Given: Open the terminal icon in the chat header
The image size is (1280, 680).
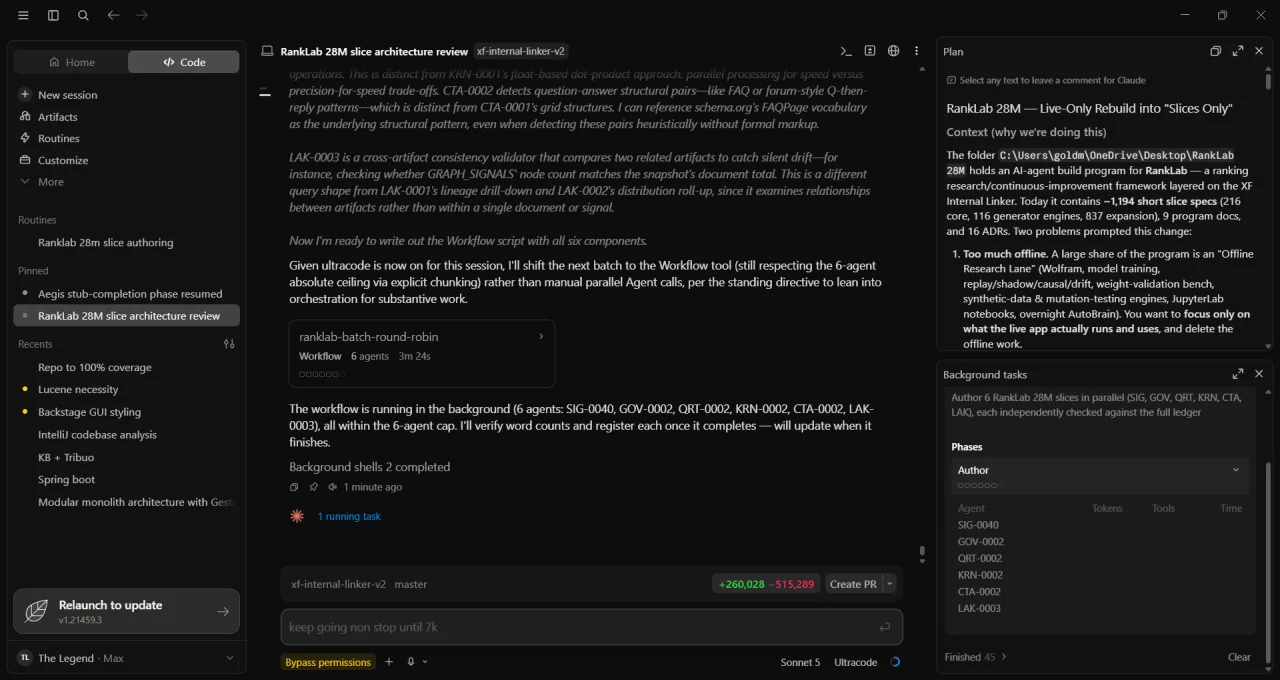Looking at the screenshot, I should tap(846, 51).
